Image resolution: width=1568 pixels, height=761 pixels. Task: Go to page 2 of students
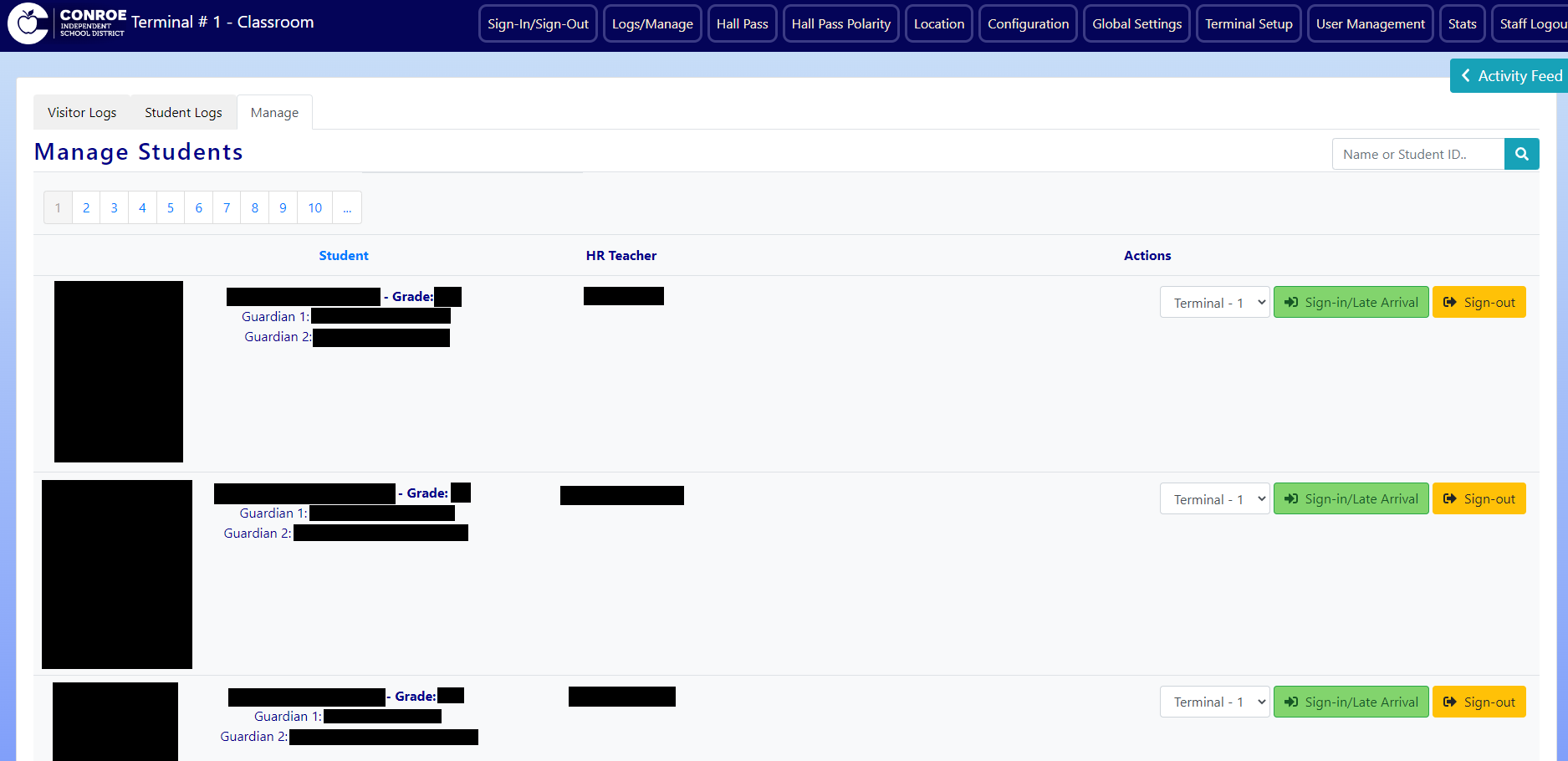point(86,208)
